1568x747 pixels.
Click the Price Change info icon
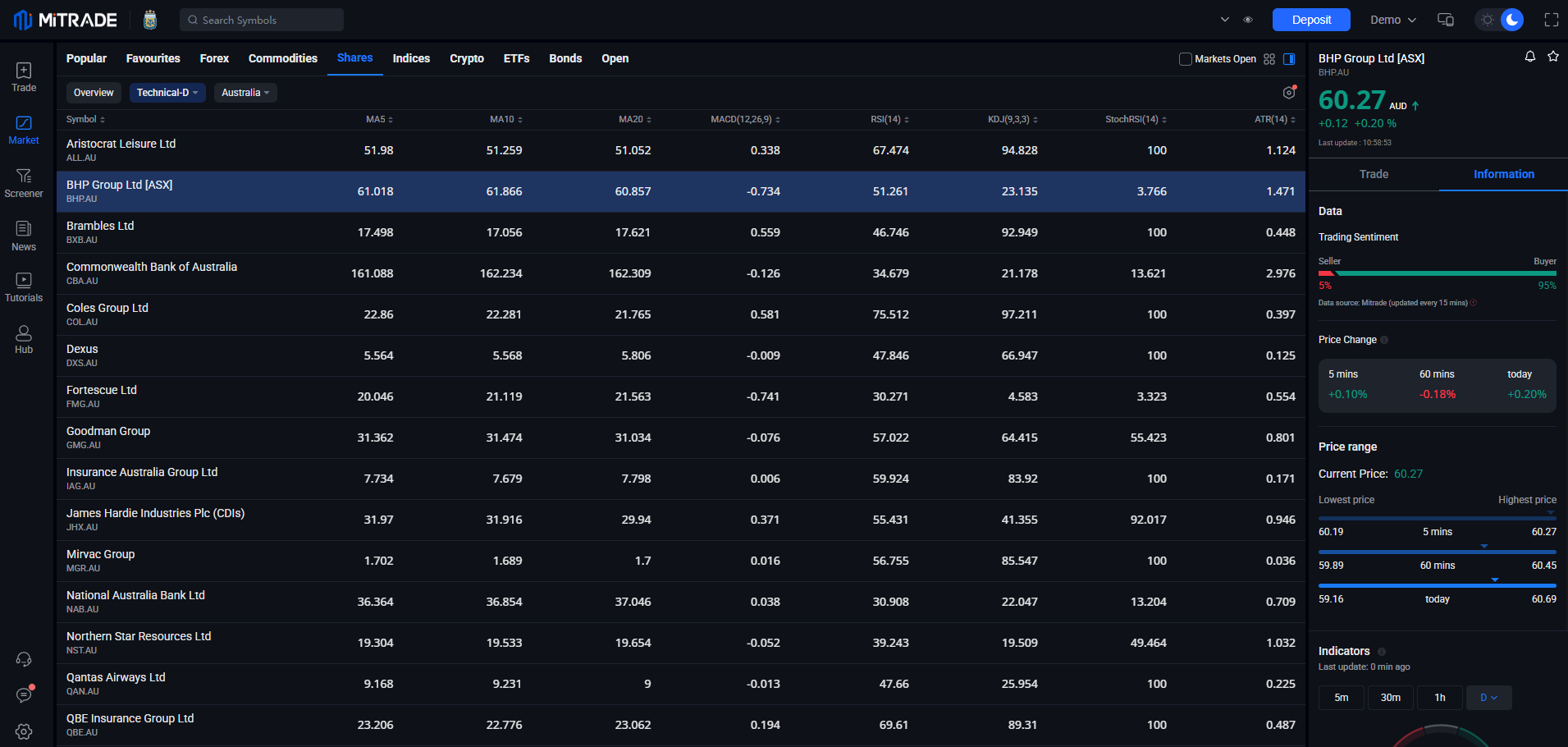click(1384, 340)
